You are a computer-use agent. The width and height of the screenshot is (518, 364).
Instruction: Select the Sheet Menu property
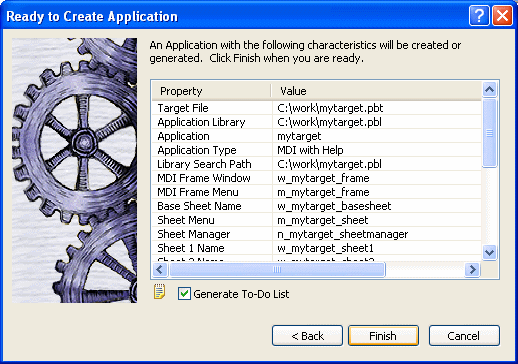[186, 220]
